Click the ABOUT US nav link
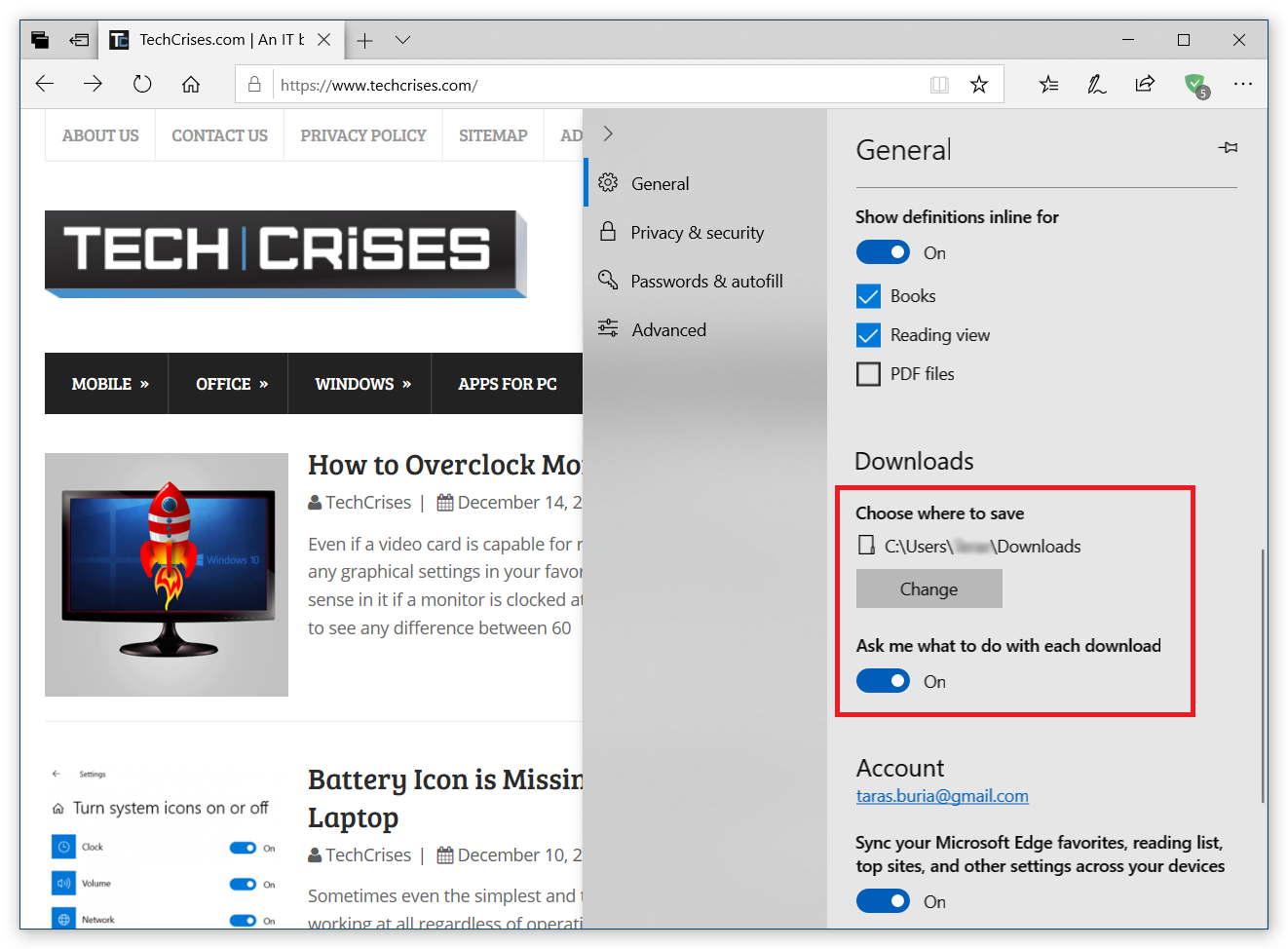 100,135
